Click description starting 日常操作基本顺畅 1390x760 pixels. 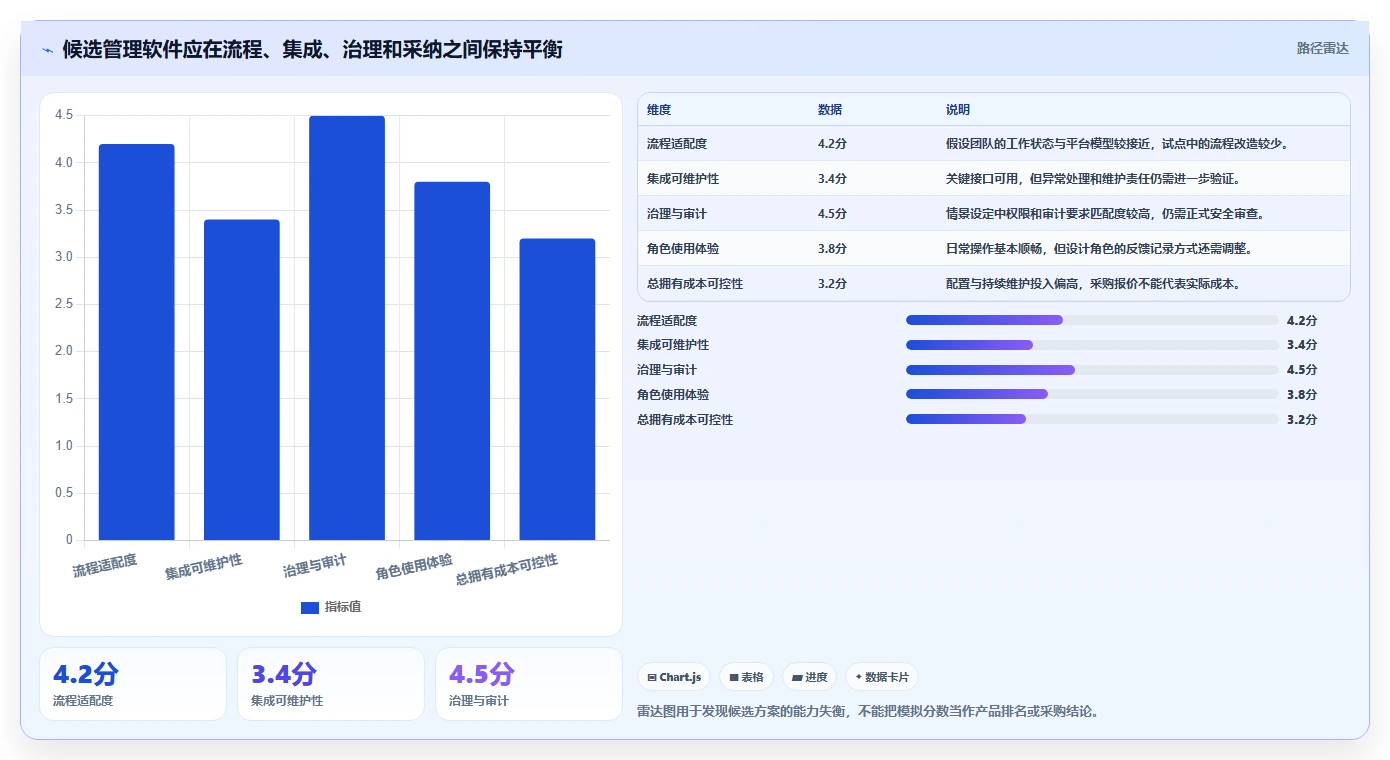[x=1100, y=249]
